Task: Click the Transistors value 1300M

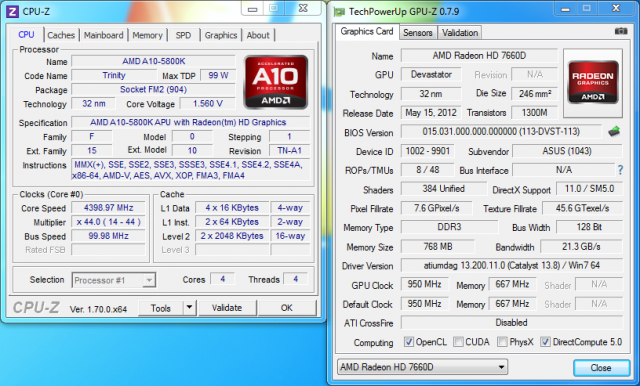Action: [x=534, y=113]
